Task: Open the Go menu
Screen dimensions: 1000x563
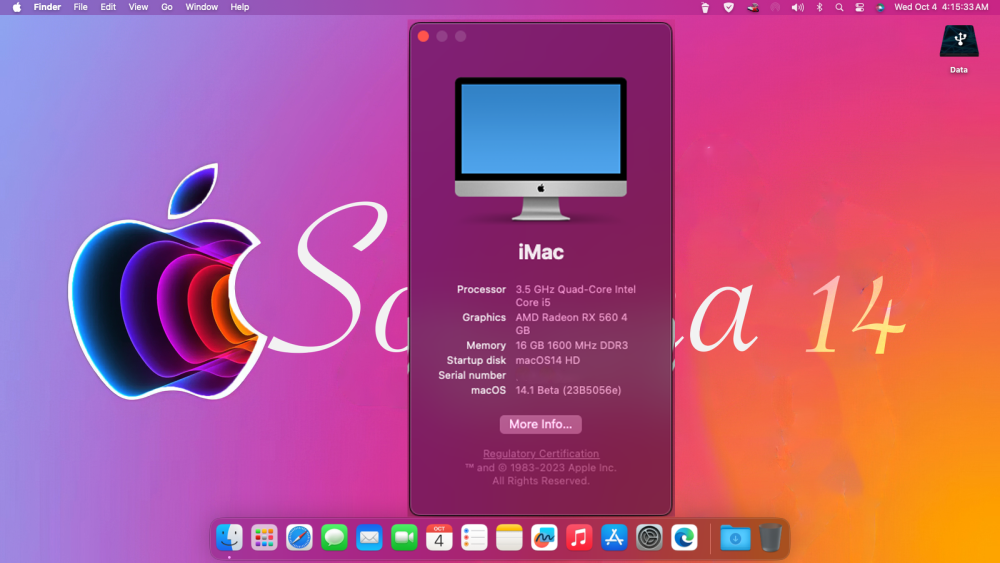Action: [x=166, y=7]
